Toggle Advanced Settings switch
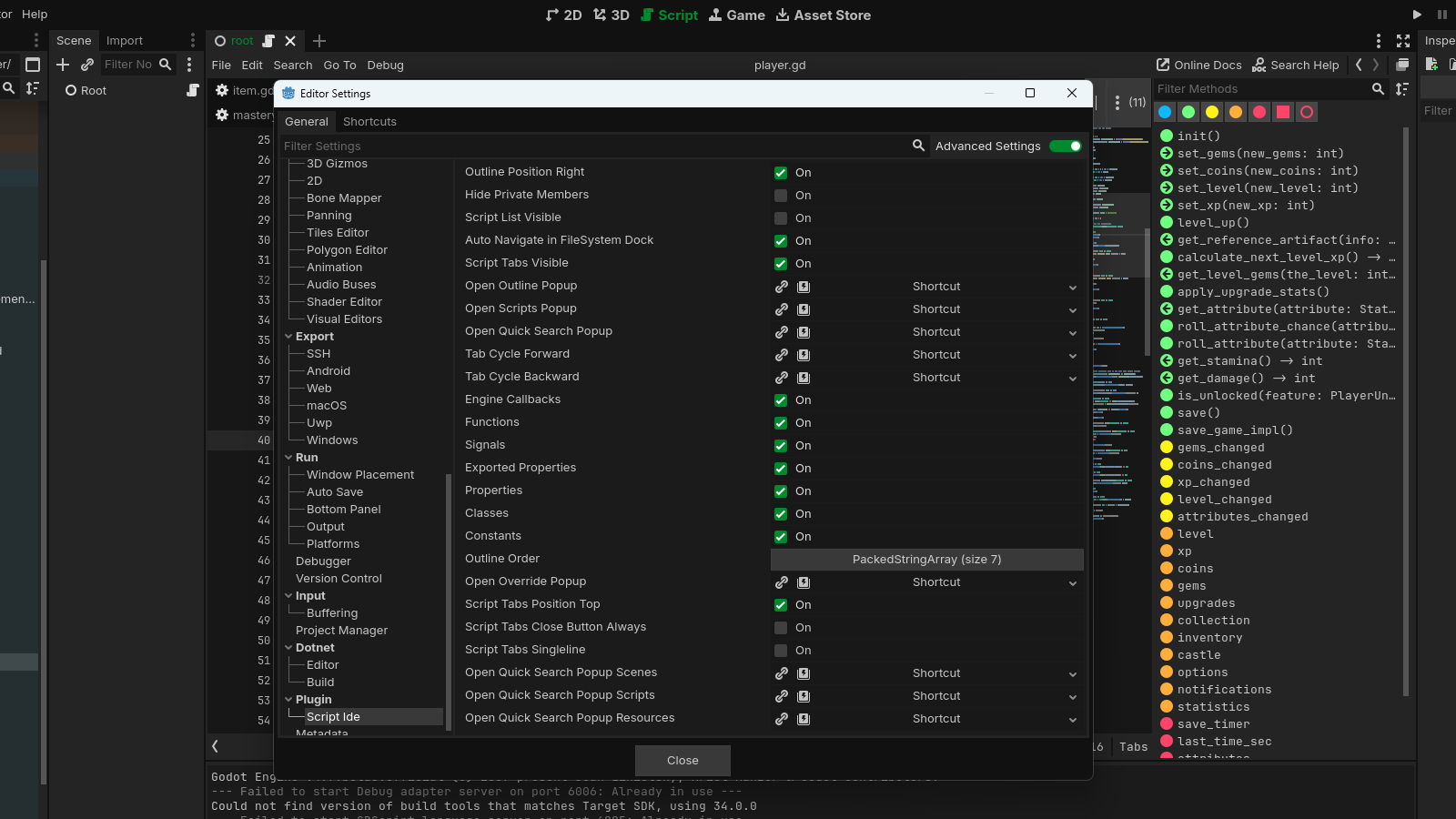The height and width of the screenshot is (819, 1456). pos(1066,146)
